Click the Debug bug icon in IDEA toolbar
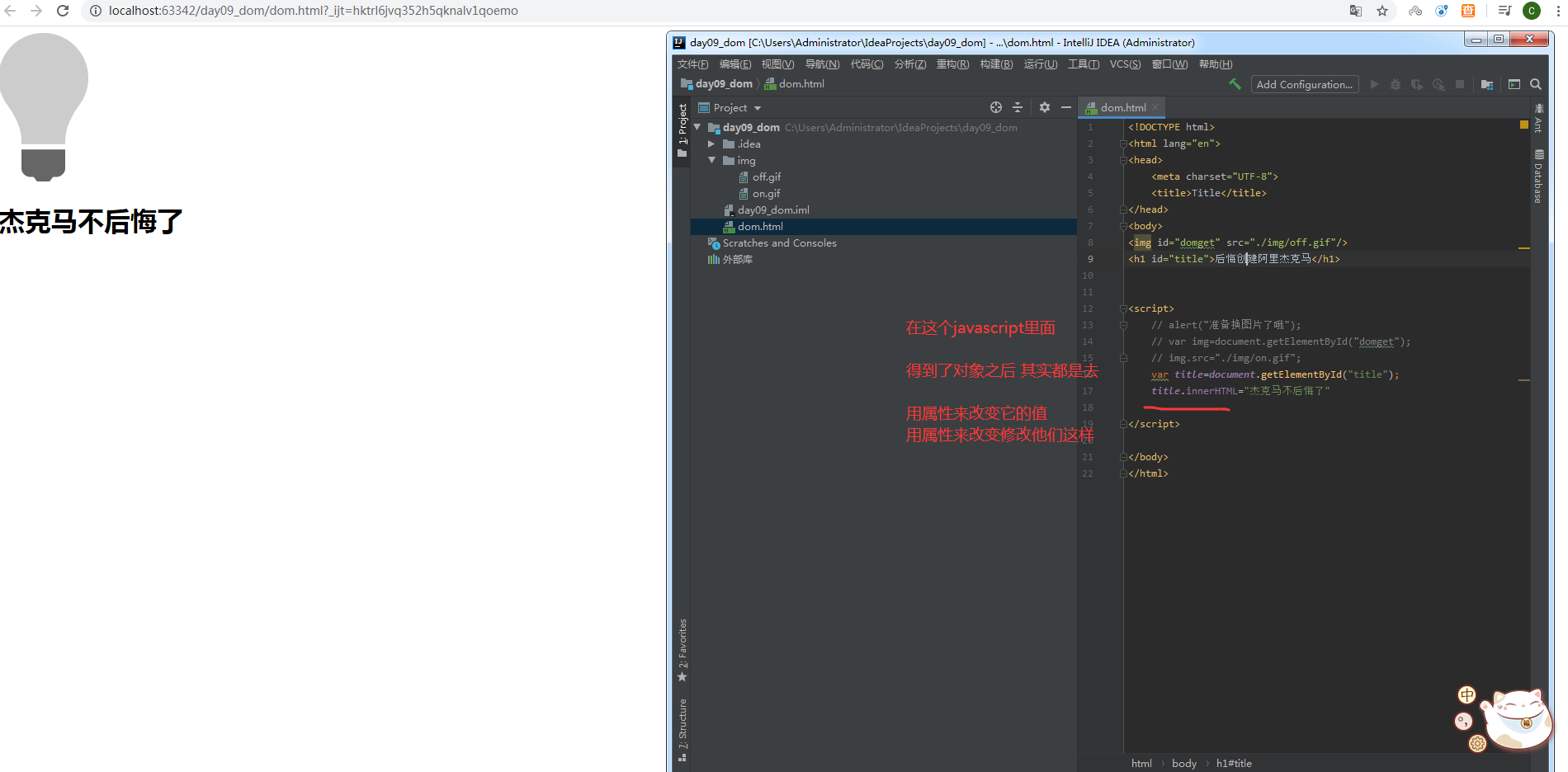Viewport: 1568px width, 772px height. point(1396,84)
